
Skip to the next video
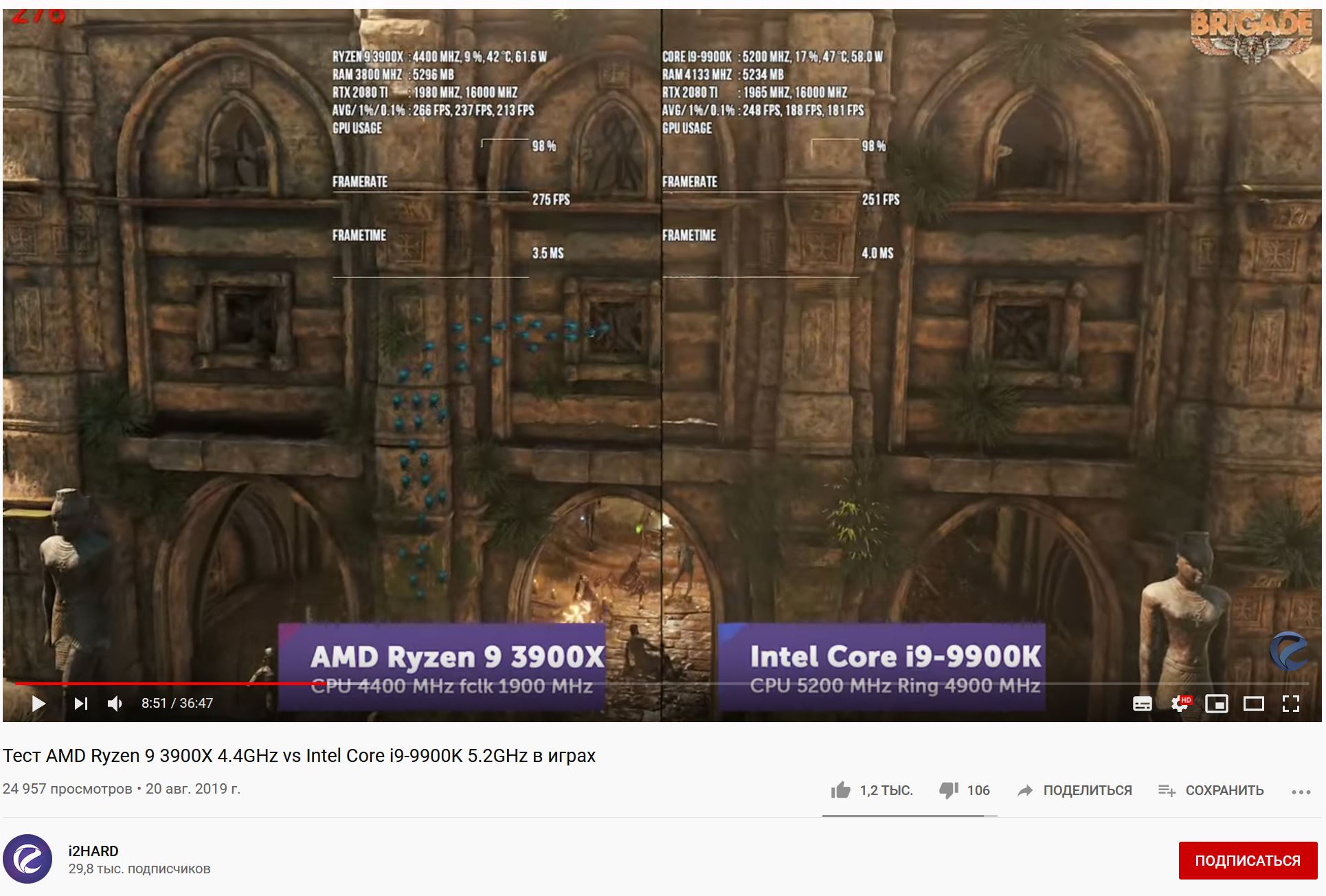[x=81, y=703]
